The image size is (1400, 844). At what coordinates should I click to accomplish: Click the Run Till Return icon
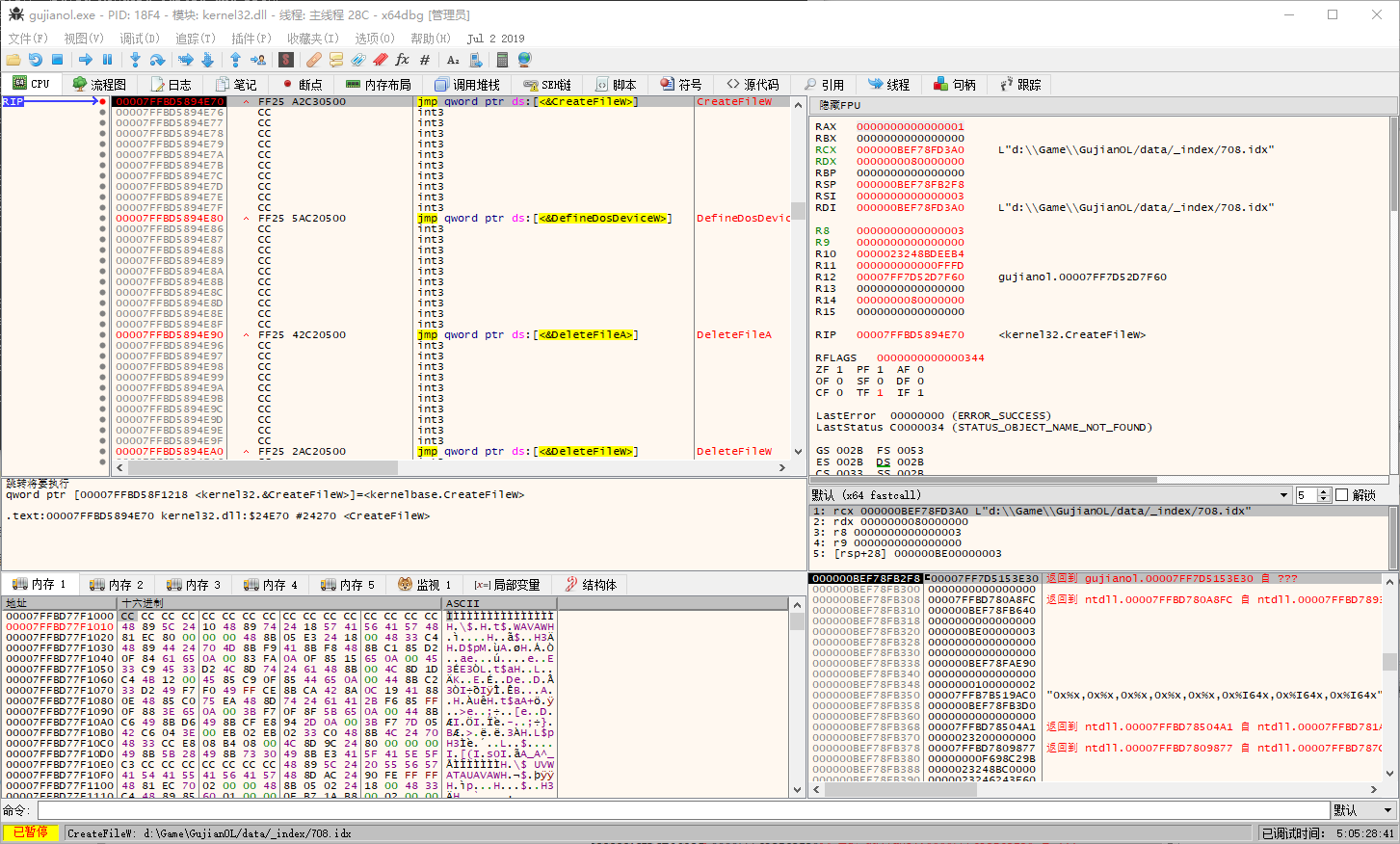pyautogui.click(x=236, y=60)
